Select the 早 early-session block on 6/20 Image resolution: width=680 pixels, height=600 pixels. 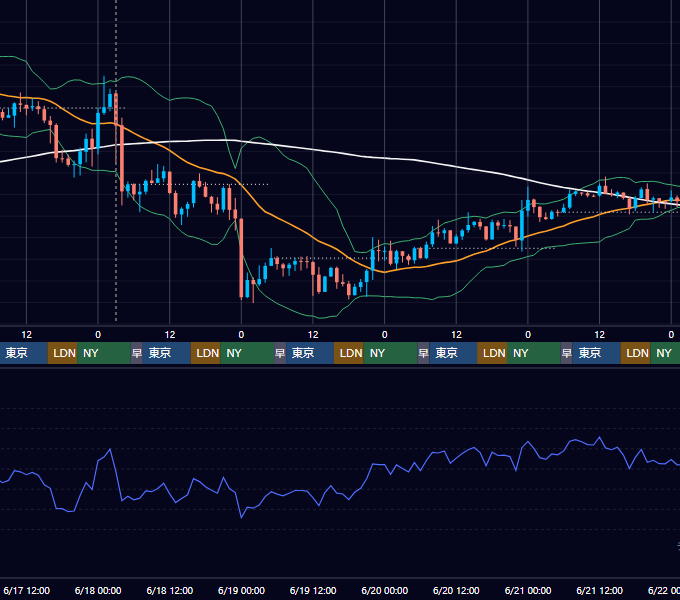tap(423, 353)
